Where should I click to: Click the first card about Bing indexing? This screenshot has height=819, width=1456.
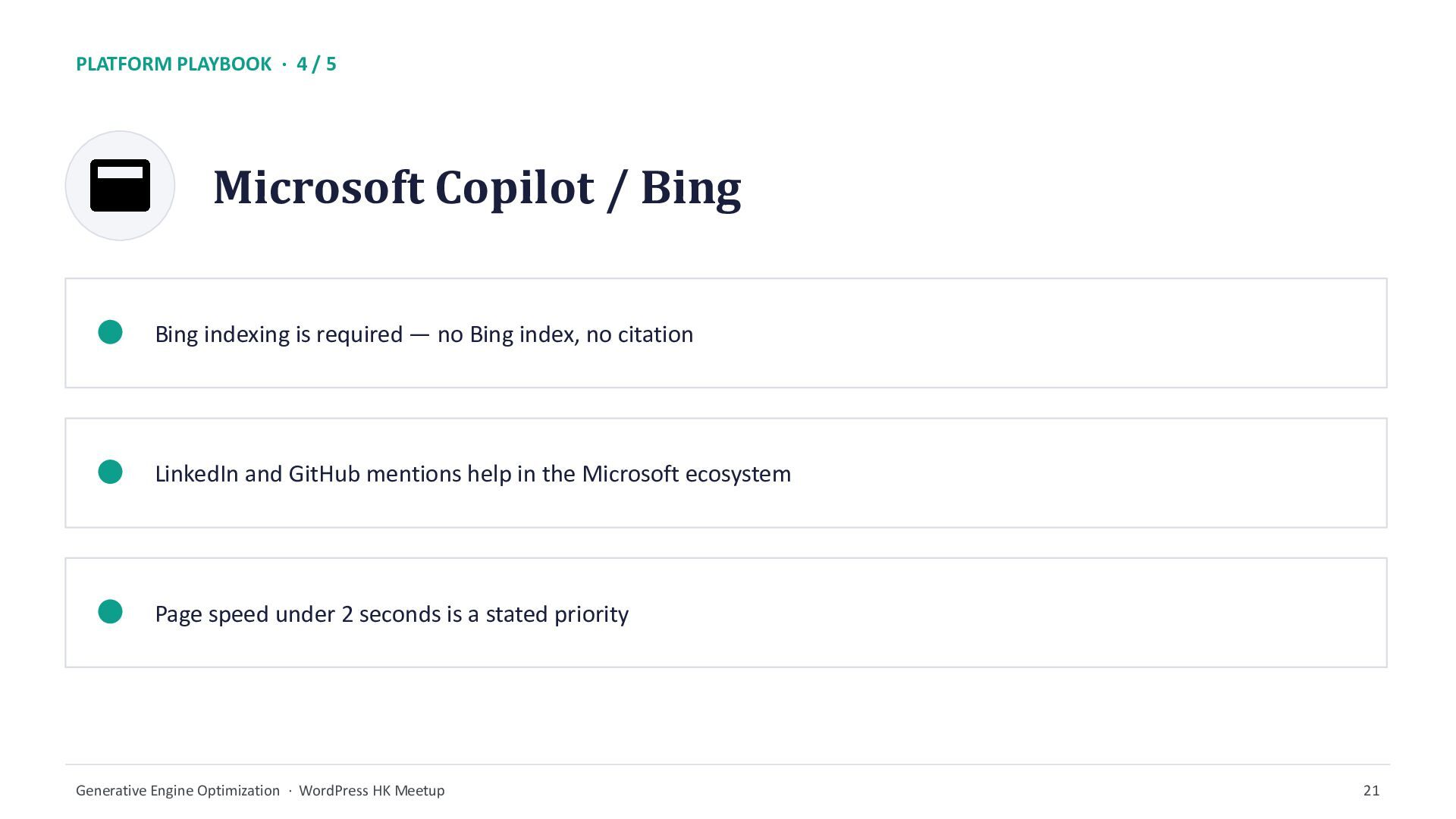click(x=726, y=333)
